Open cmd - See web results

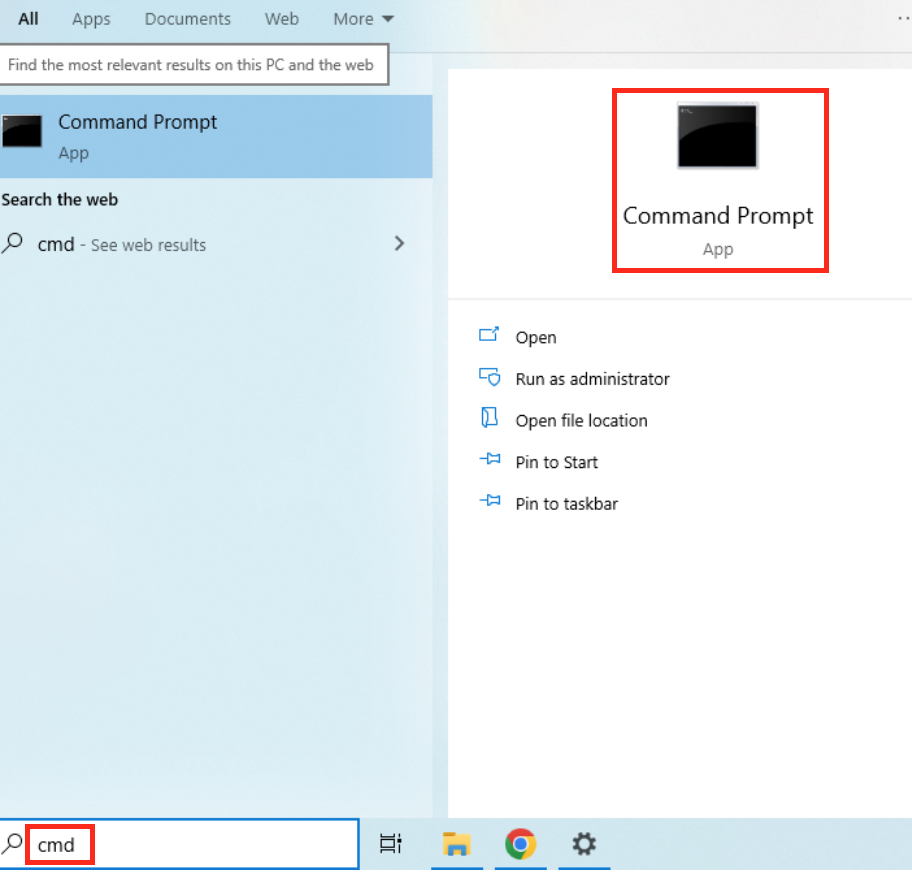click(216, 244)
